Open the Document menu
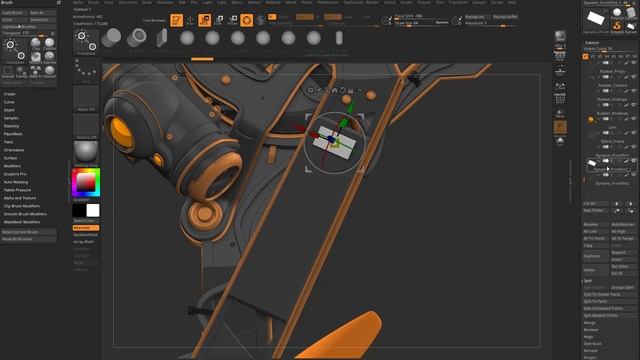This screenshot has height=360, width=640. (x=128, y=2)
